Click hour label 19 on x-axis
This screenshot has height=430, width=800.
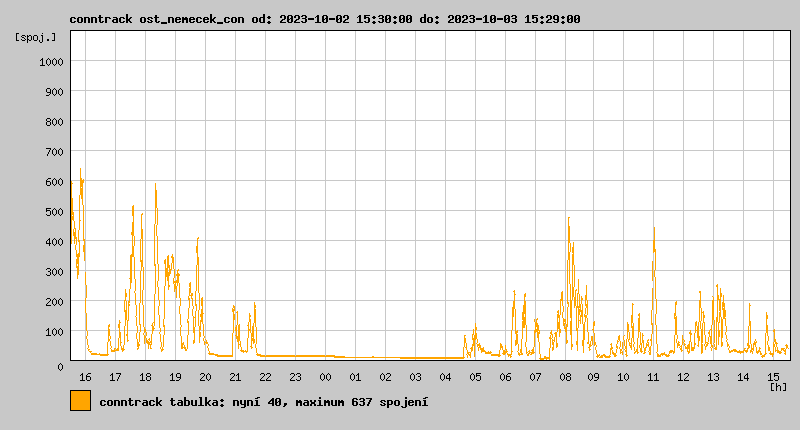click(x=175, y=377)
